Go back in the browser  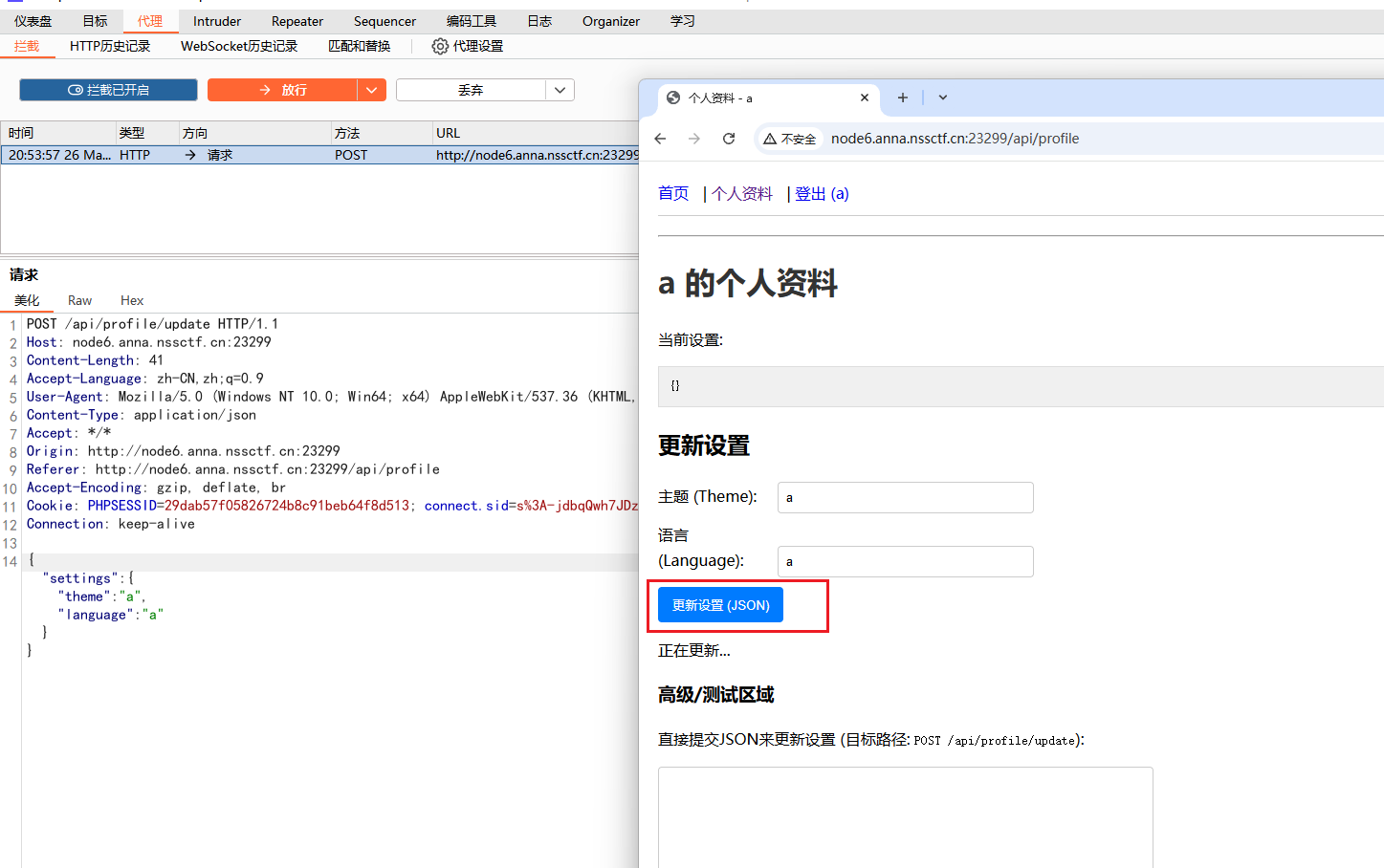660,139
